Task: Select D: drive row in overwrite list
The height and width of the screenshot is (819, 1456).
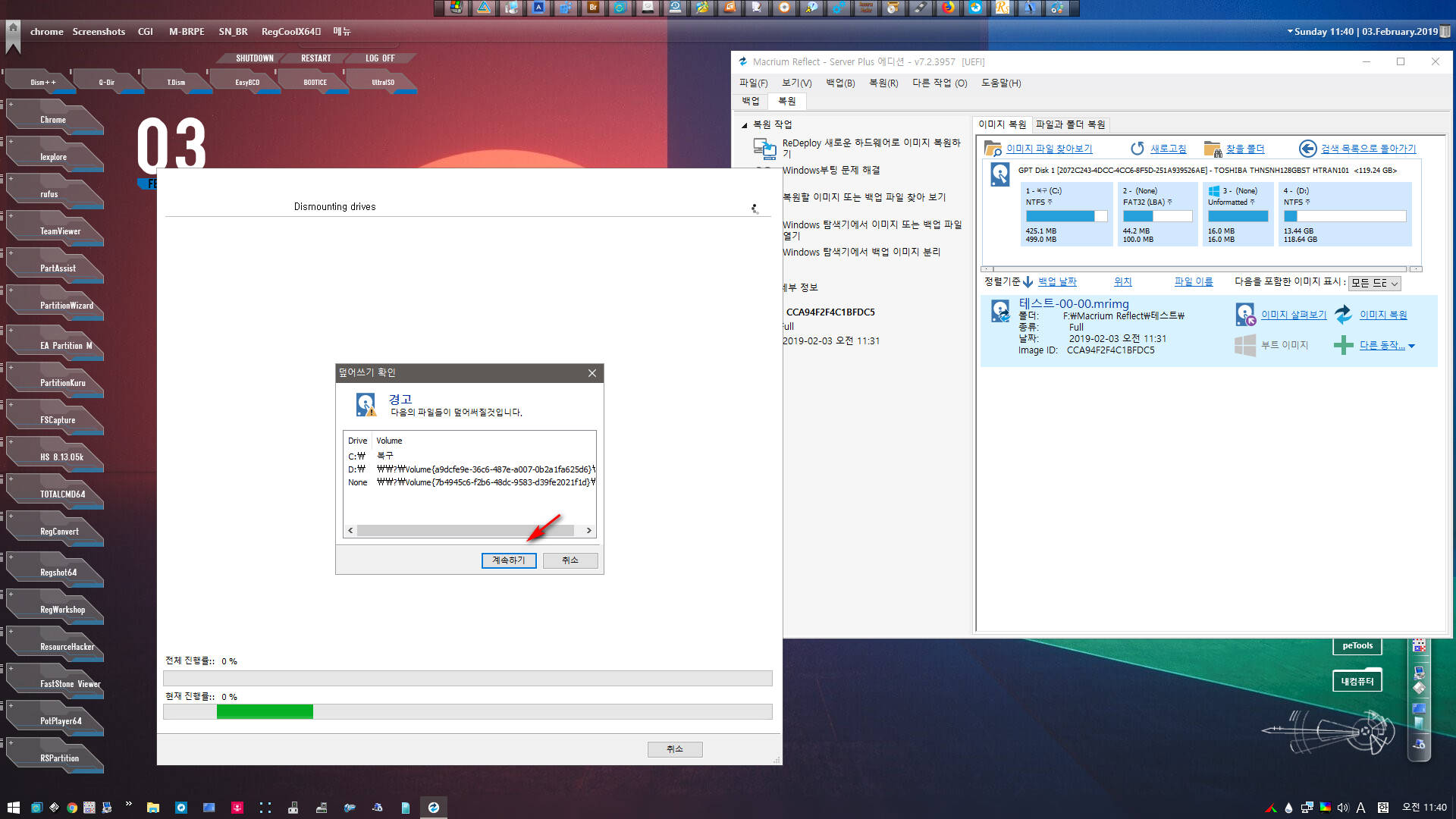Action: (x=469, y=469)
